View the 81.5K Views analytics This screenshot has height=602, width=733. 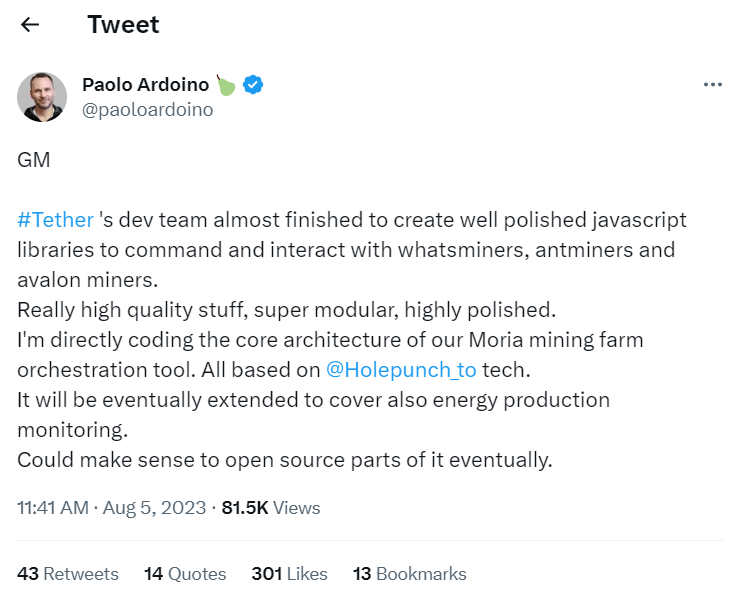(x=271, y=508)
